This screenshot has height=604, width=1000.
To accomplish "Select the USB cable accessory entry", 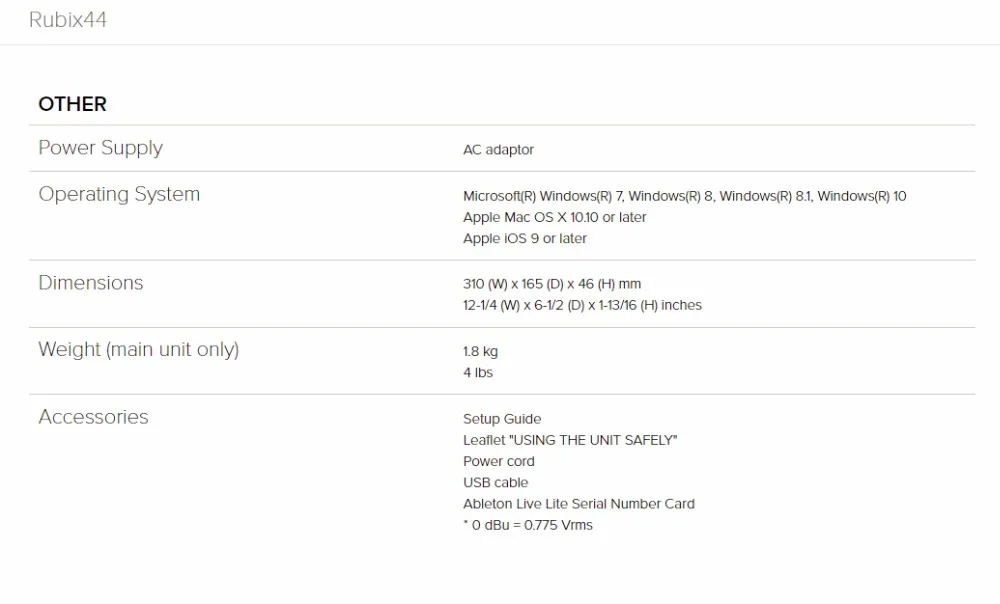I will tap(496, 483).
